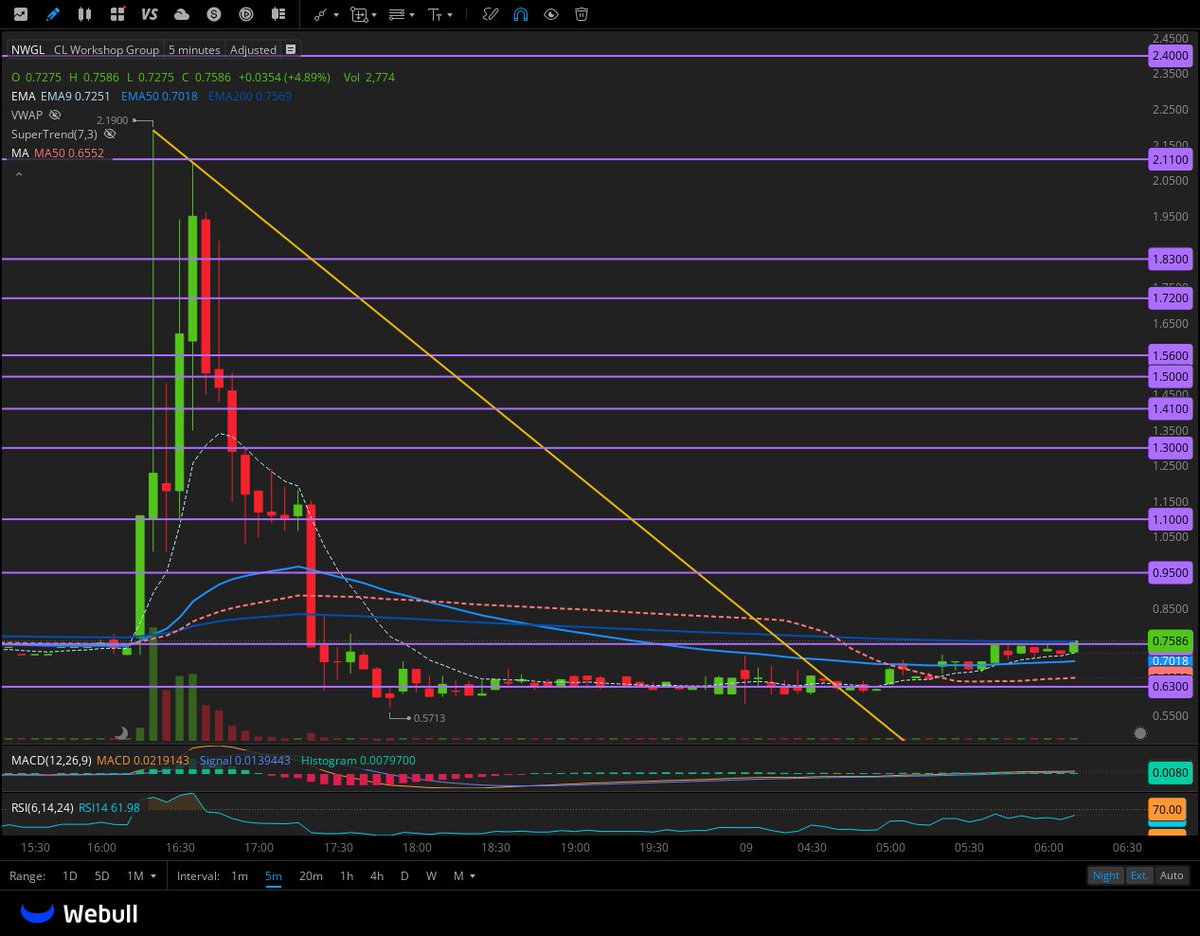Set range to 5D

pos(102,876)
